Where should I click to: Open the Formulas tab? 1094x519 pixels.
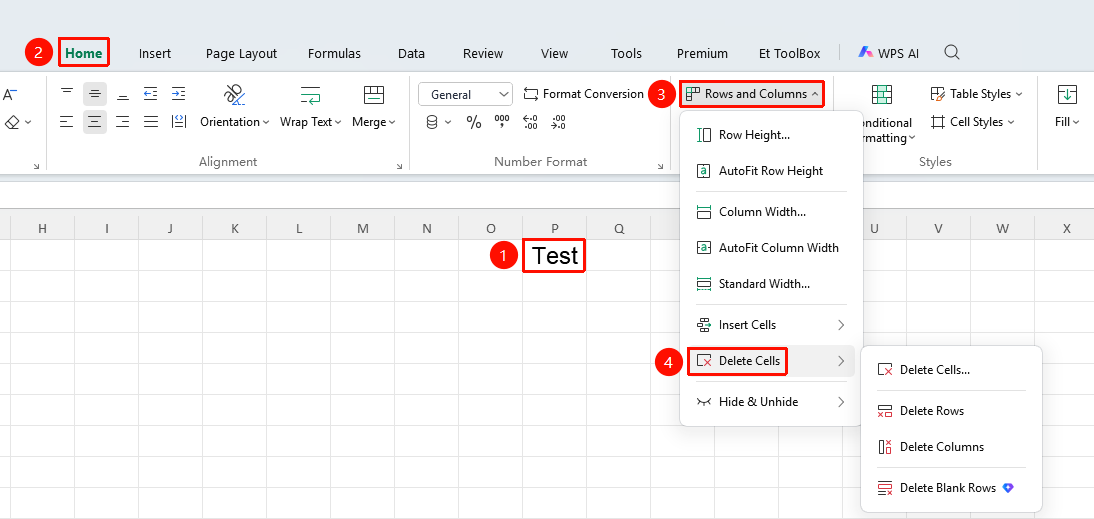point(334,54)
